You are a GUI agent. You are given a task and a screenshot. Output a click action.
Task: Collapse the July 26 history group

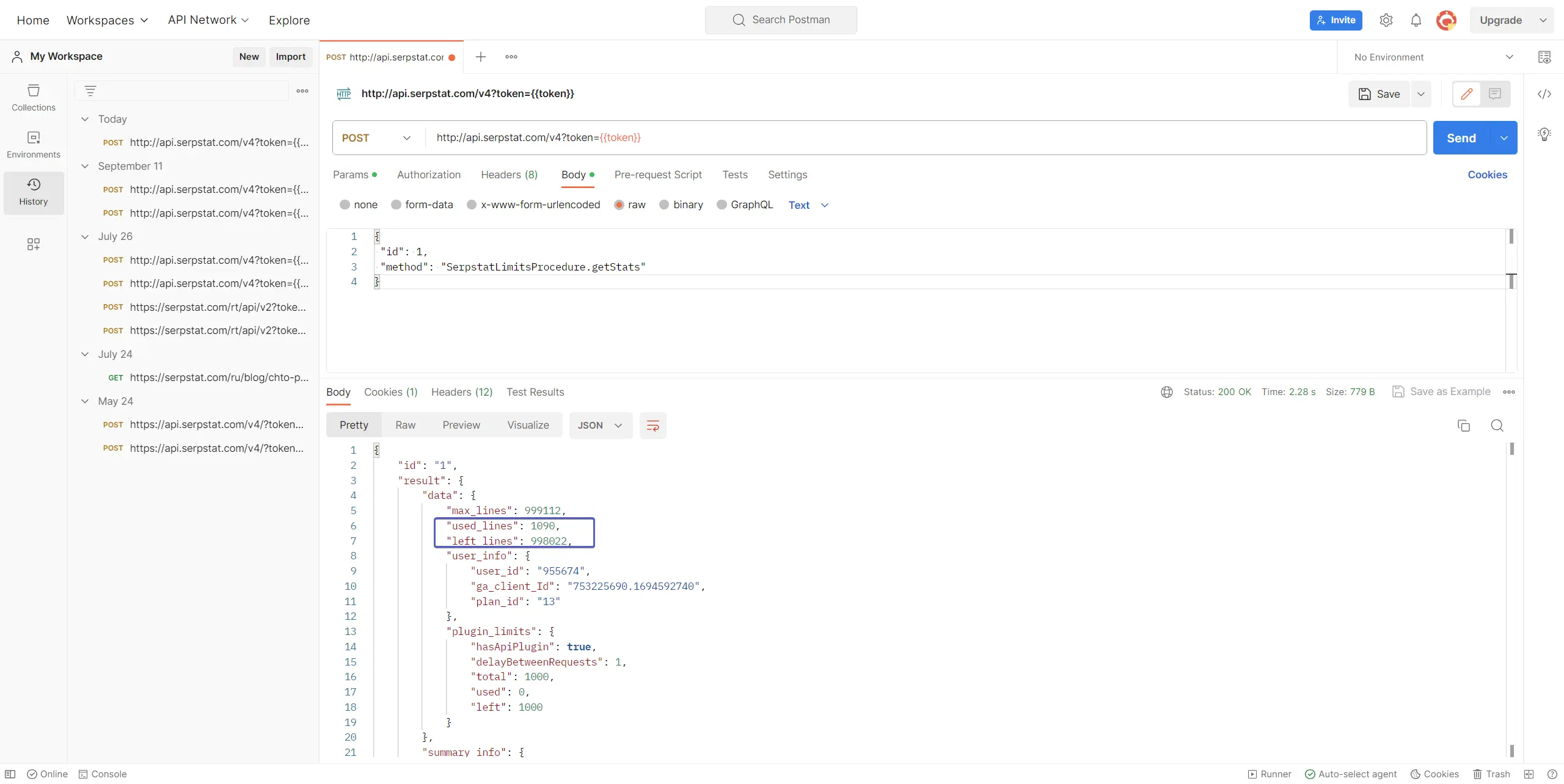[x=85, y=236]
